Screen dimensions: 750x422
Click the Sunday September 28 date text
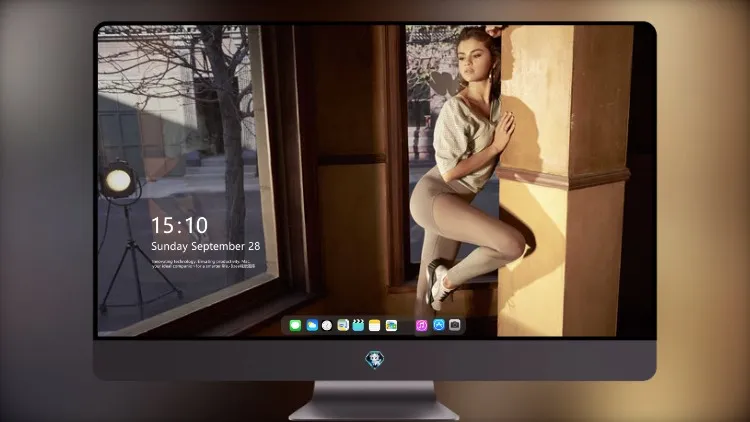[x=206, y=246]
